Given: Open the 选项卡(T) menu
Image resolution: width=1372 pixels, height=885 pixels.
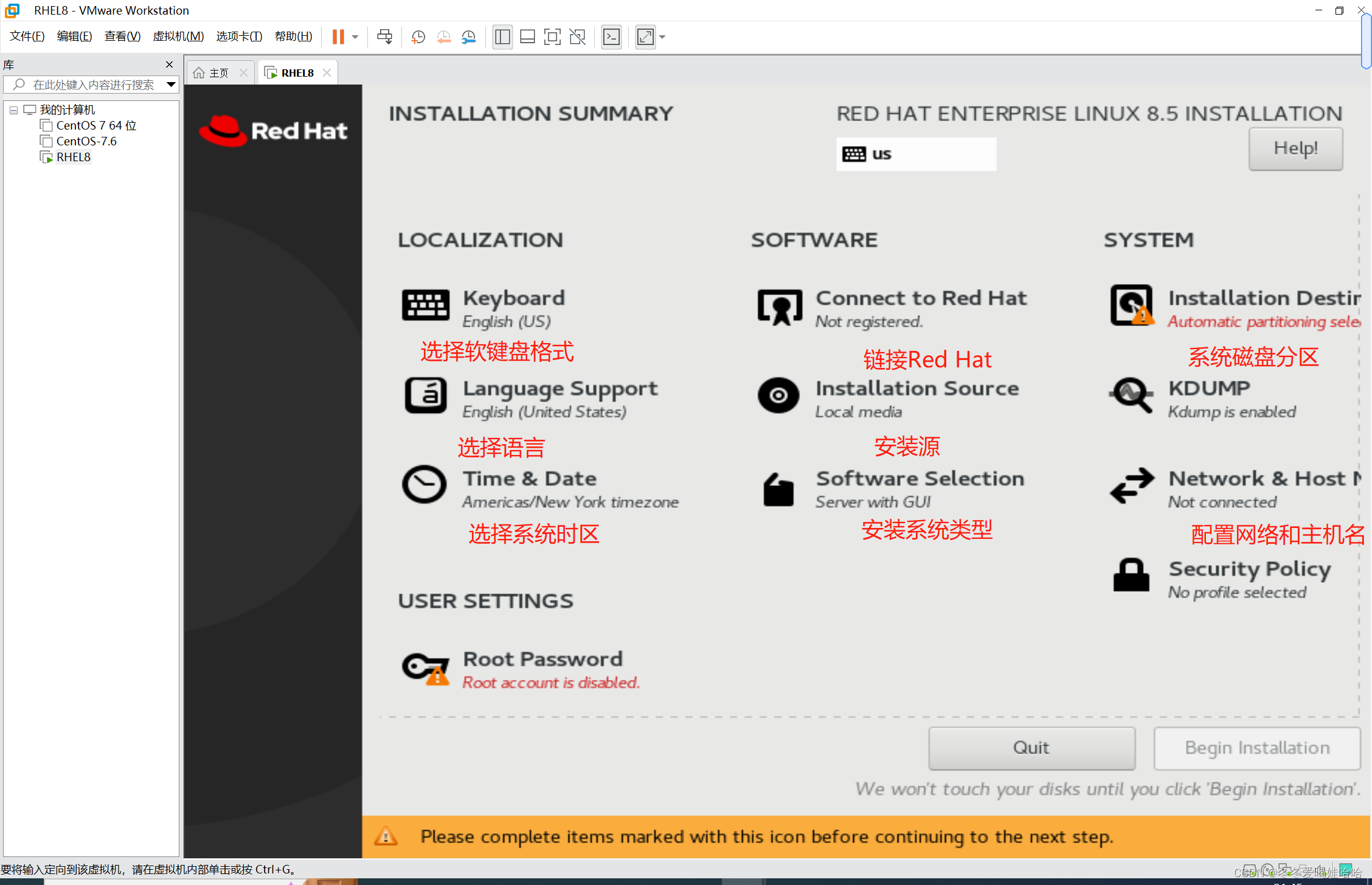Looking at the screenshot, I should coord(239,36).
